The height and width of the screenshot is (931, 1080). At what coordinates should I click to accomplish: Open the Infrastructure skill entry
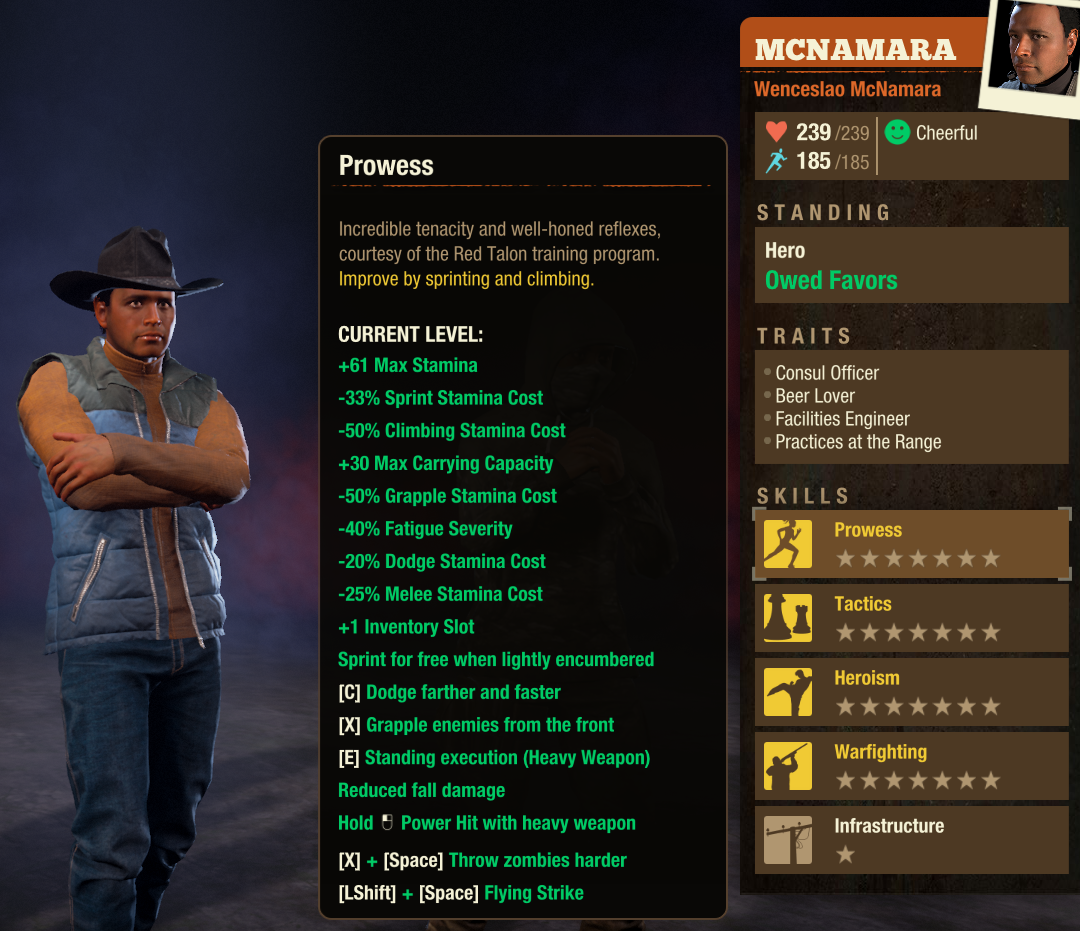[x=911, y=840]
